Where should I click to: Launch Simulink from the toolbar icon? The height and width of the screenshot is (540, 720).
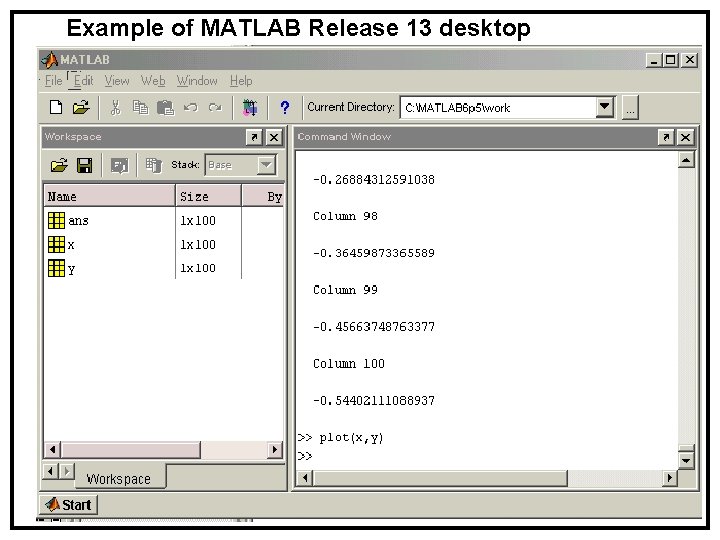(x=250, y=107)
